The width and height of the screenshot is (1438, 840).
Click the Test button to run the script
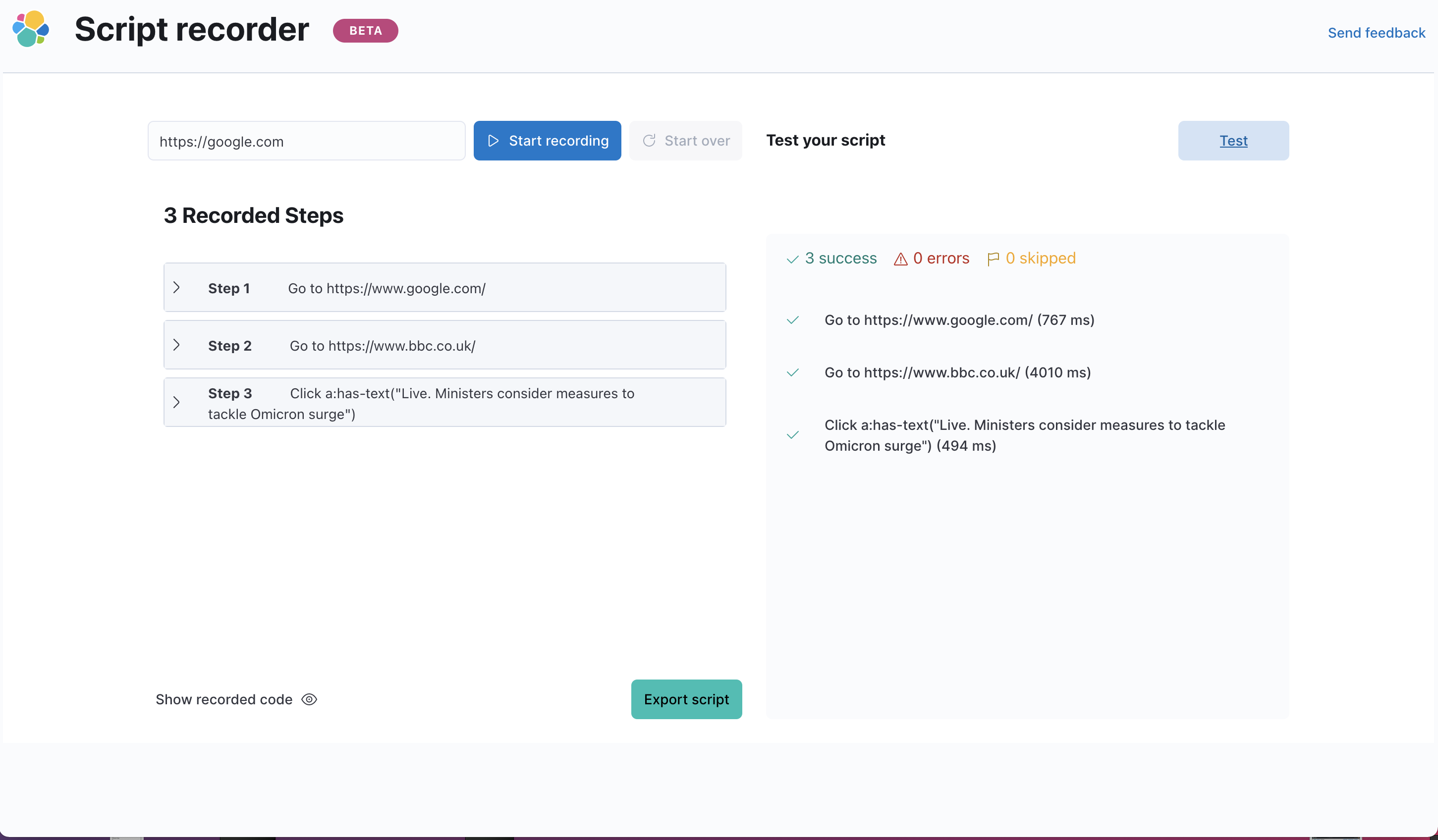coord(1233,140)
